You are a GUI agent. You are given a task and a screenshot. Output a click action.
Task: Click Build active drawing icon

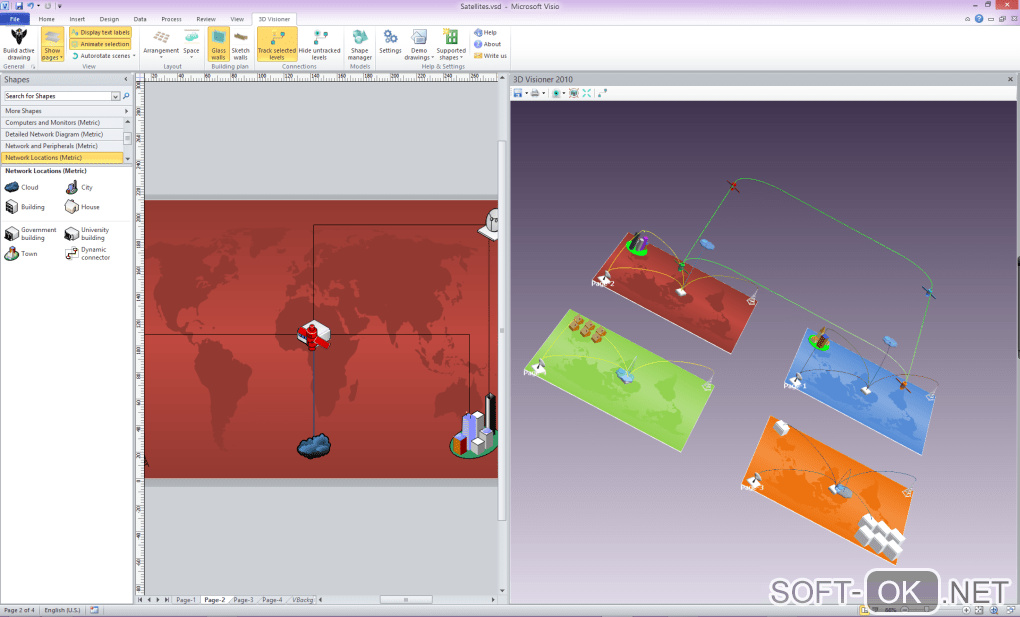[18, 38]
